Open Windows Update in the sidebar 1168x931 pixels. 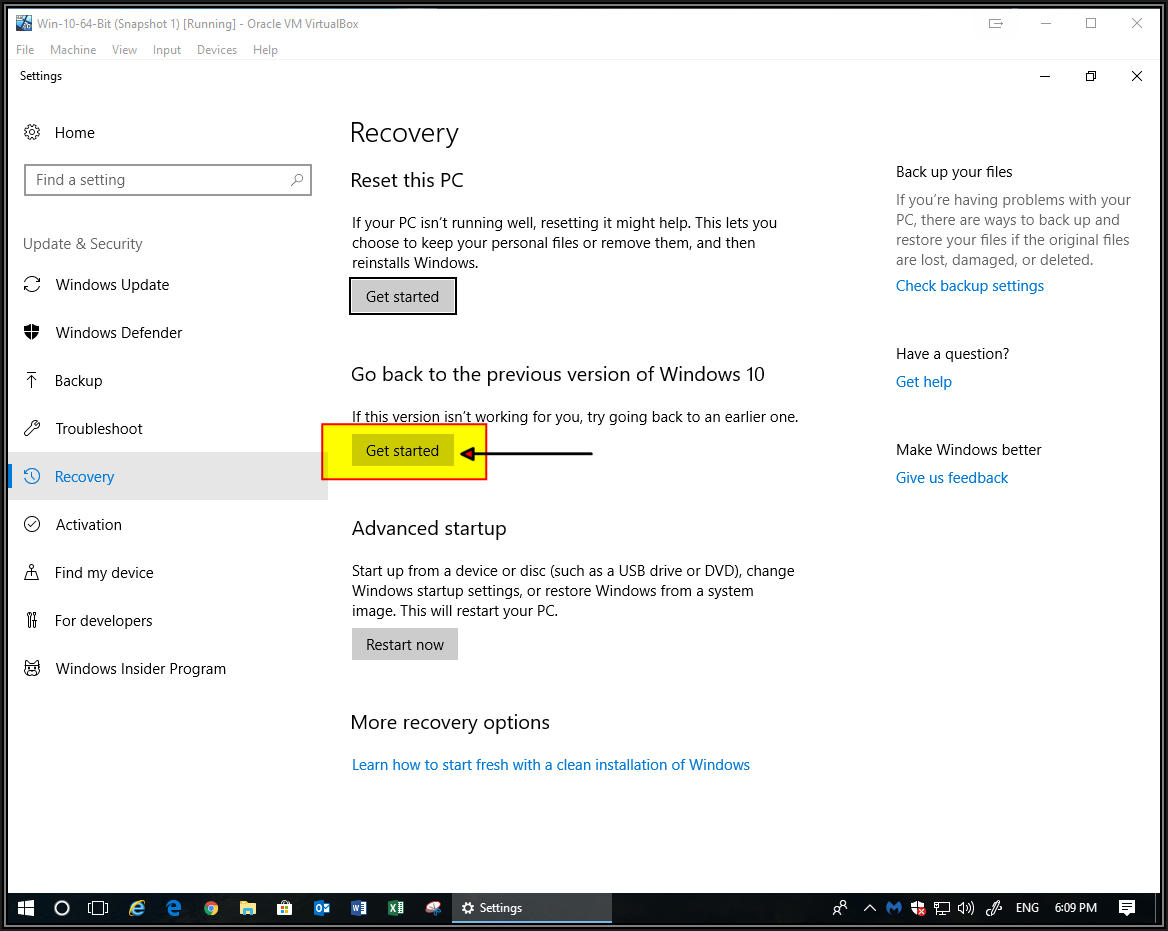click(168, 285)
